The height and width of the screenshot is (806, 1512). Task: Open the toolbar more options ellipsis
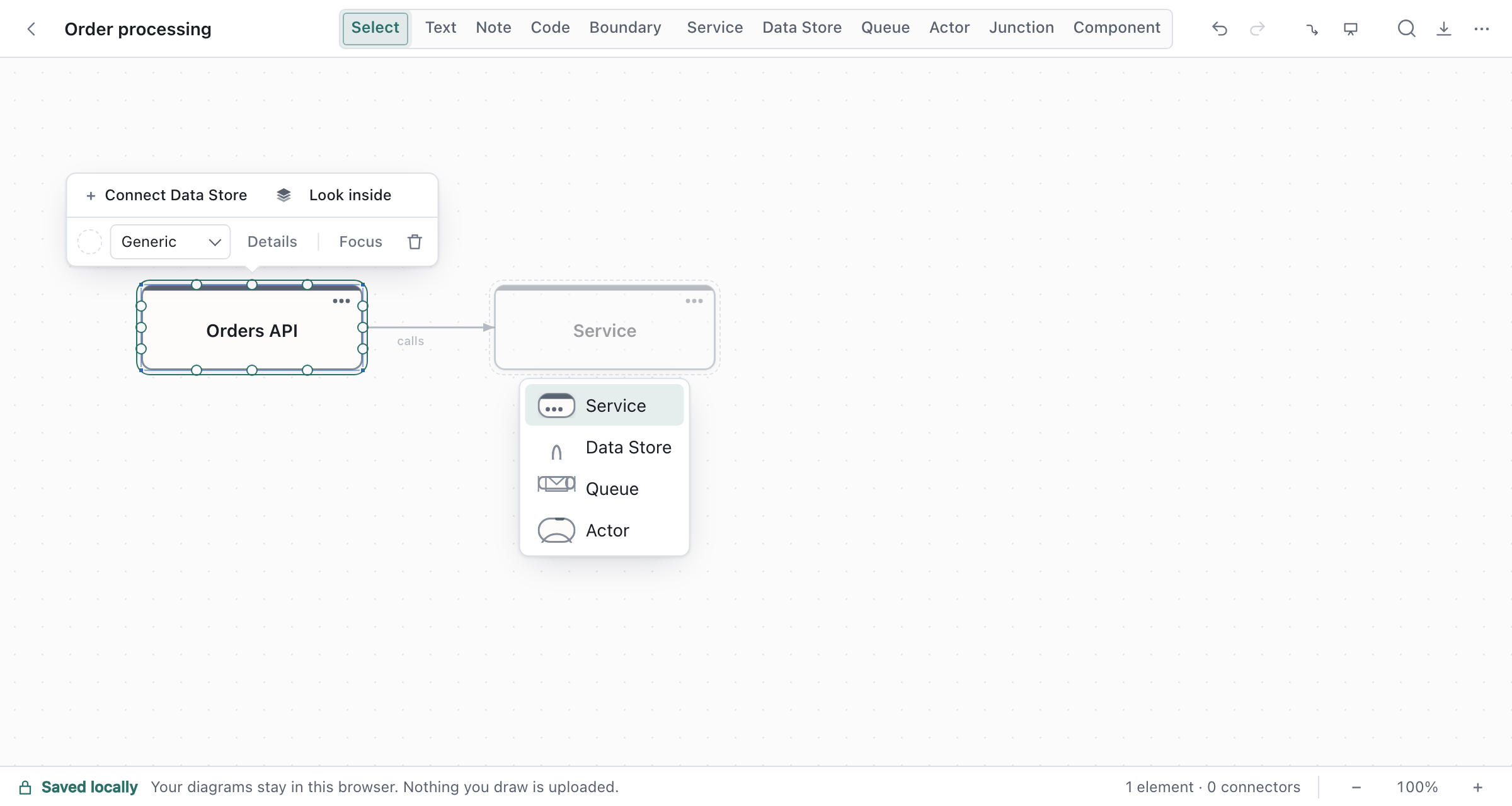pyautogui.click(x=1482, y=29)
